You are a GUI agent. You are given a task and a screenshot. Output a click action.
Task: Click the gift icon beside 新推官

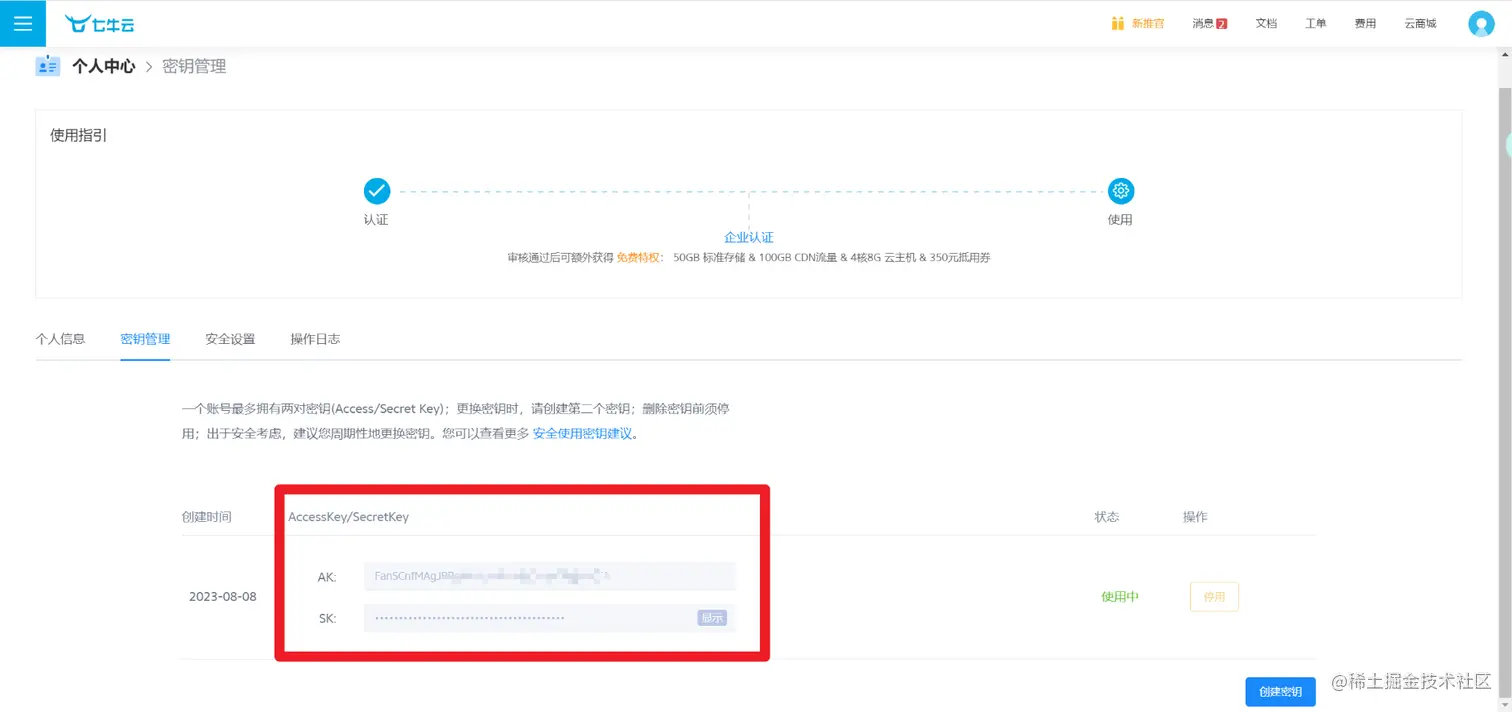1117,23
